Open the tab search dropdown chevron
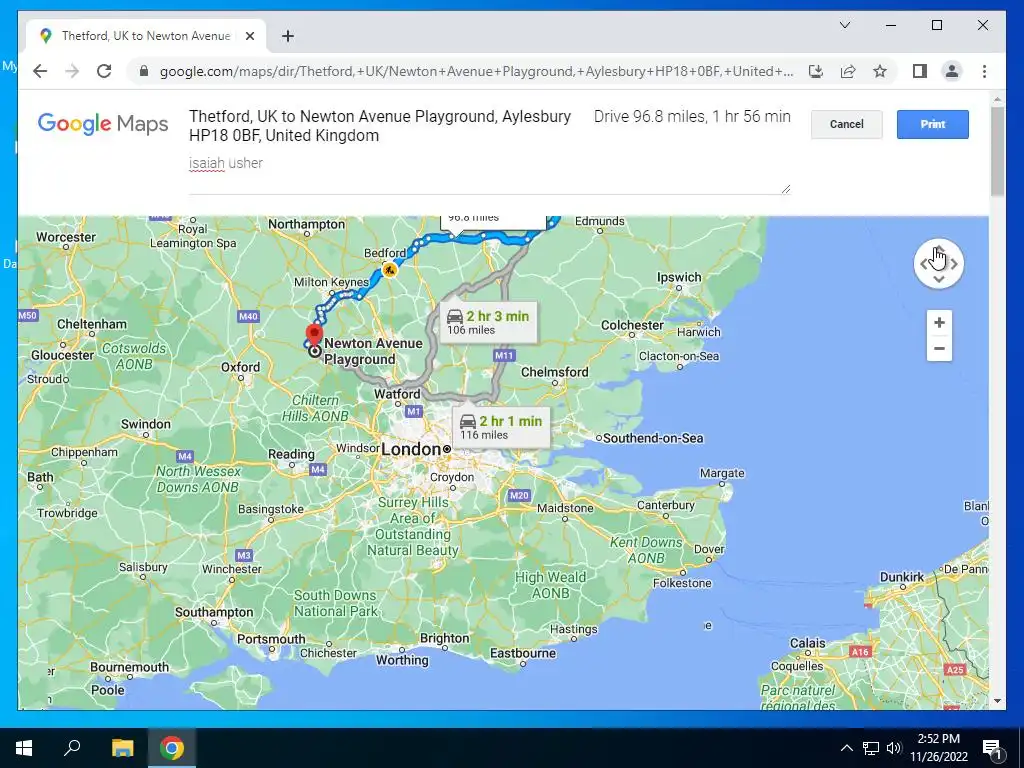The height and width of the screenshot is (768, 1024). 844,25
